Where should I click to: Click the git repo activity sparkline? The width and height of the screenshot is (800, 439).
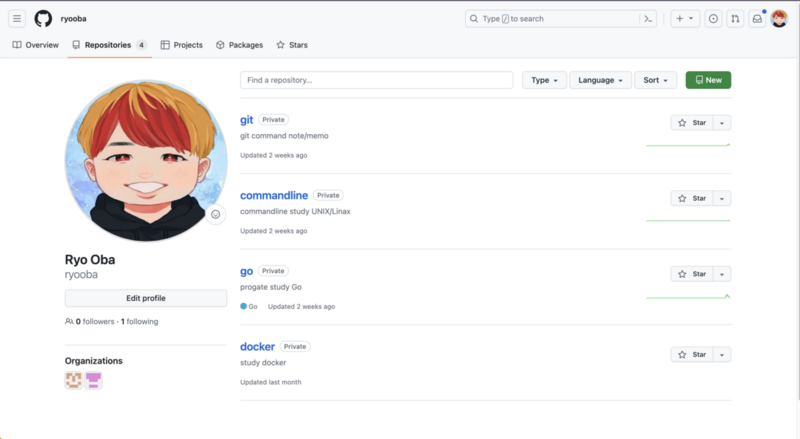pyautogui.click(x=688, y=145)
